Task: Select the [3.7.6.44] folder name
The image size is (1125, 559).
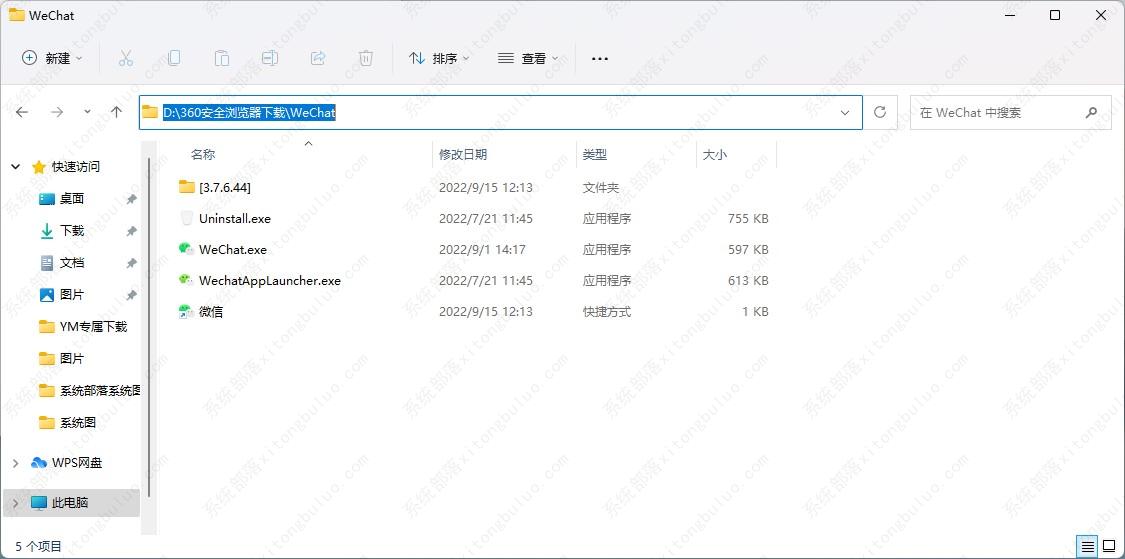Action: 225,187
